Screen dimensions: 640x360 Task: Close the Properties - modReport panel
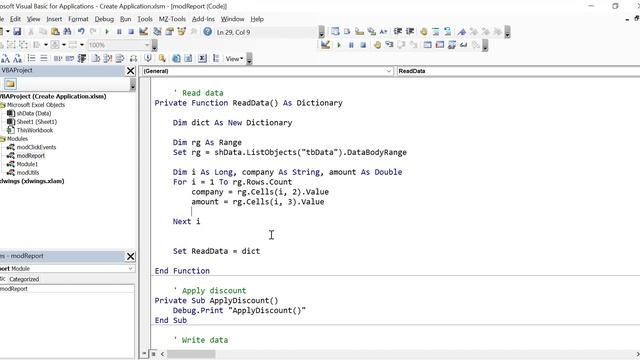pyautogui.click(x=130, y=256)
